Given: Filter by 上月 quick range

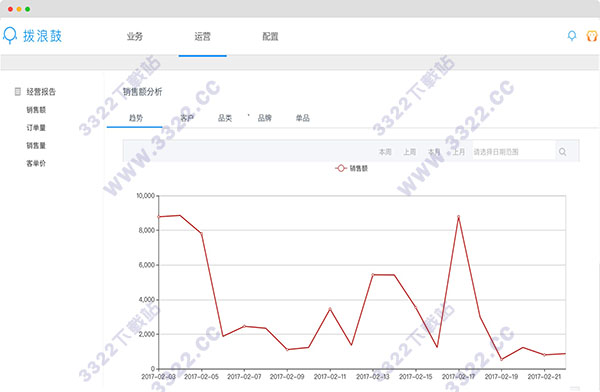Looking at the screenshot, I should (458, 152).
